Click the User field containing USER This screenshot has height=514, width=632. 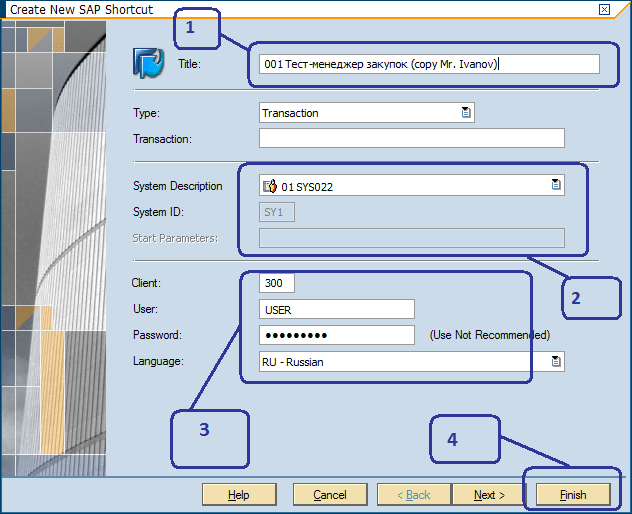[336, 309]
